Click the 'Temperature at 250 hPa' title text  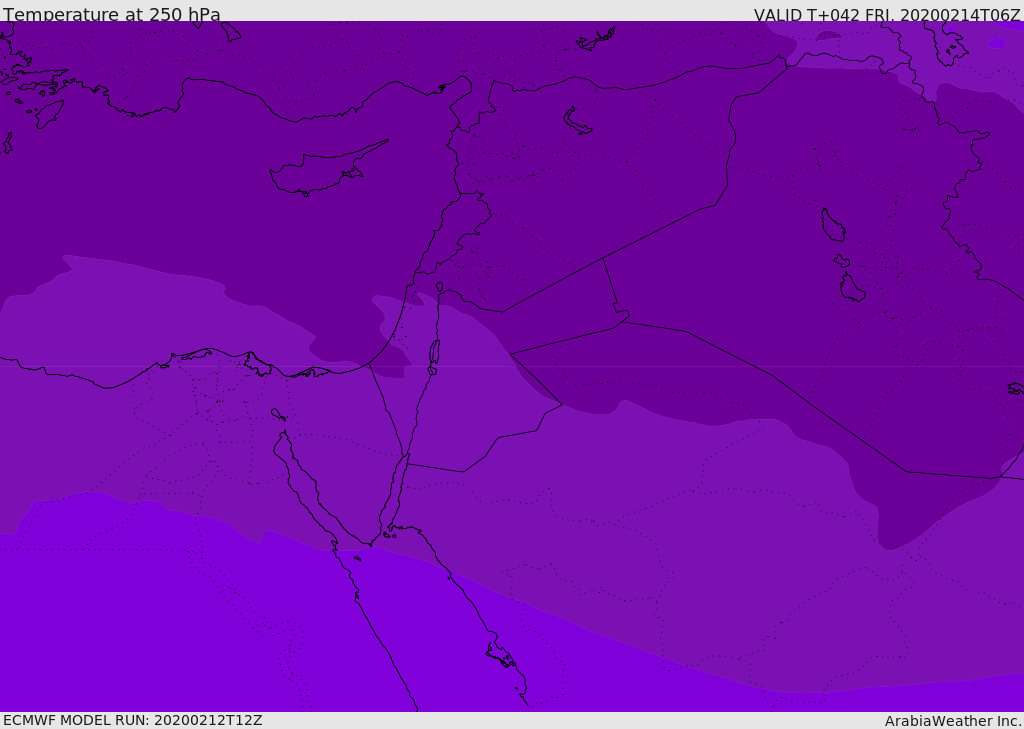coord(112,14)
